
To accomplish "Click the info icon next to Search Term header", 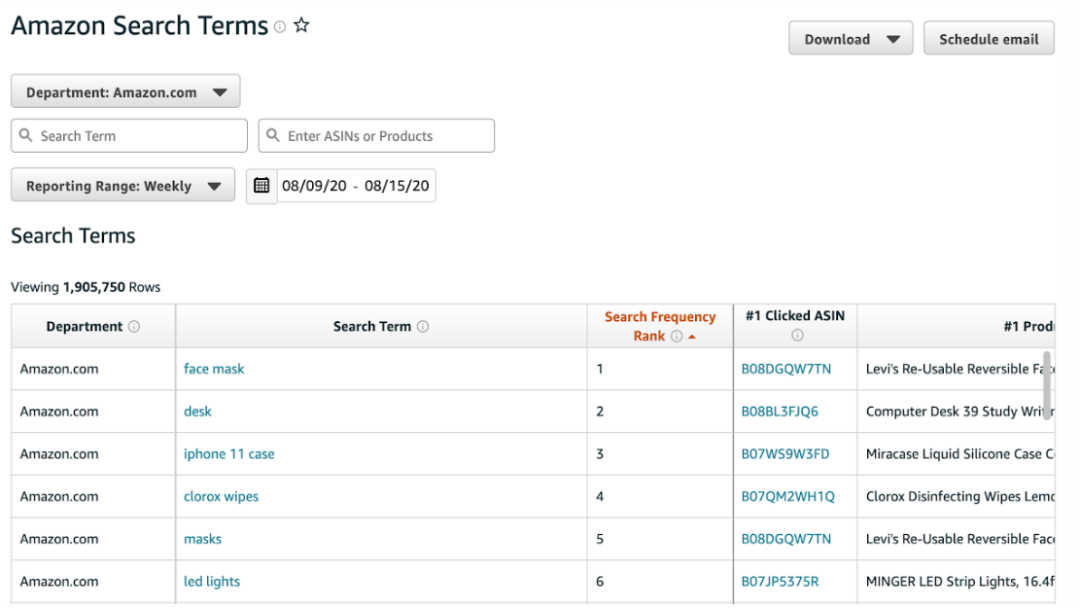I will [x=423, y=327].
